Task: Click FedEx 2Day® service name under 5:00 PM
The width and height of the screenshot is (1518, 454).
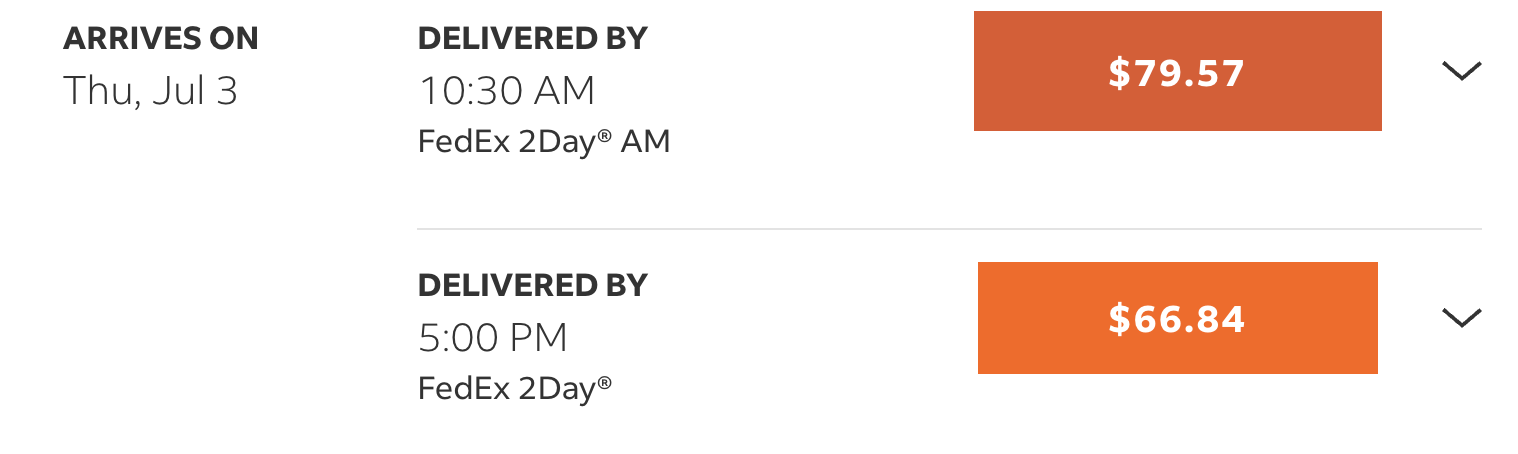Action: [x=515, y=388]
